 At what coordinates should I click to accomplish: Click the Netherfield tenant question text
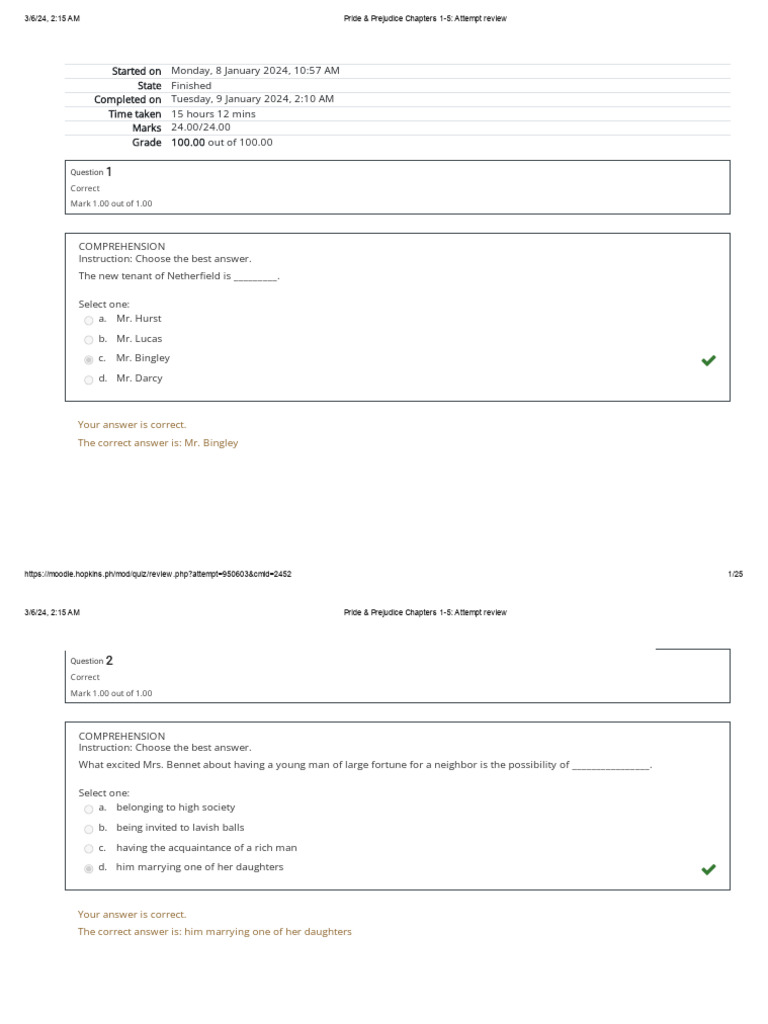pos(180,276)
